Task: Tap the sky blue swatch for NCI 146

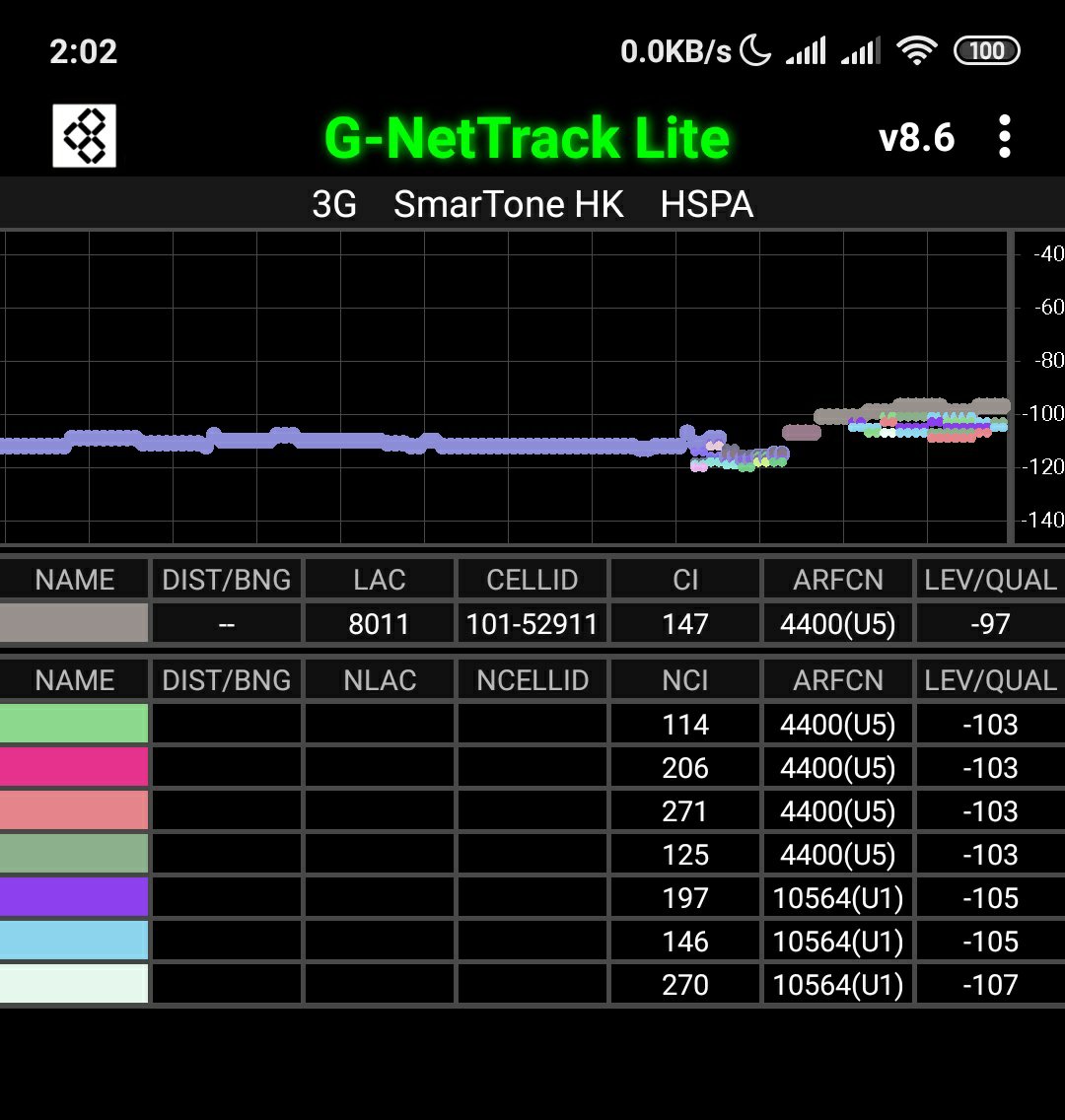Action: click(x=74, y=941)
